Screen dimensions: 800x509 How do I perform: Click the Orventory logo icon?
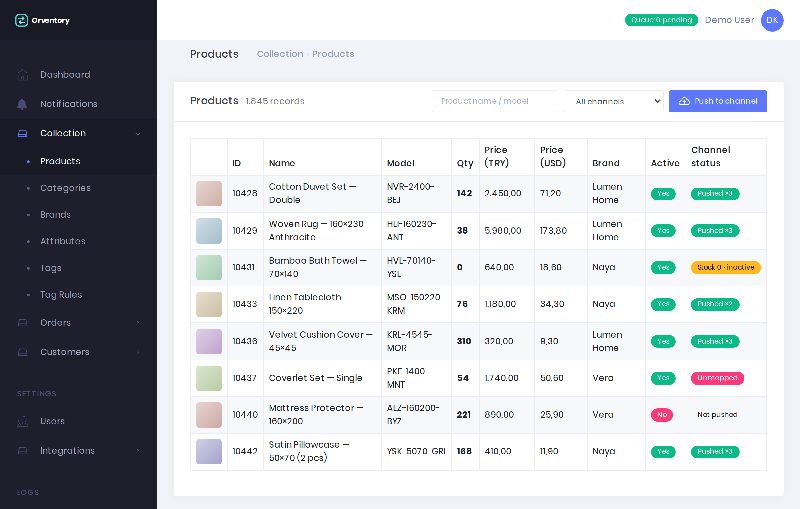coord(21,20)
